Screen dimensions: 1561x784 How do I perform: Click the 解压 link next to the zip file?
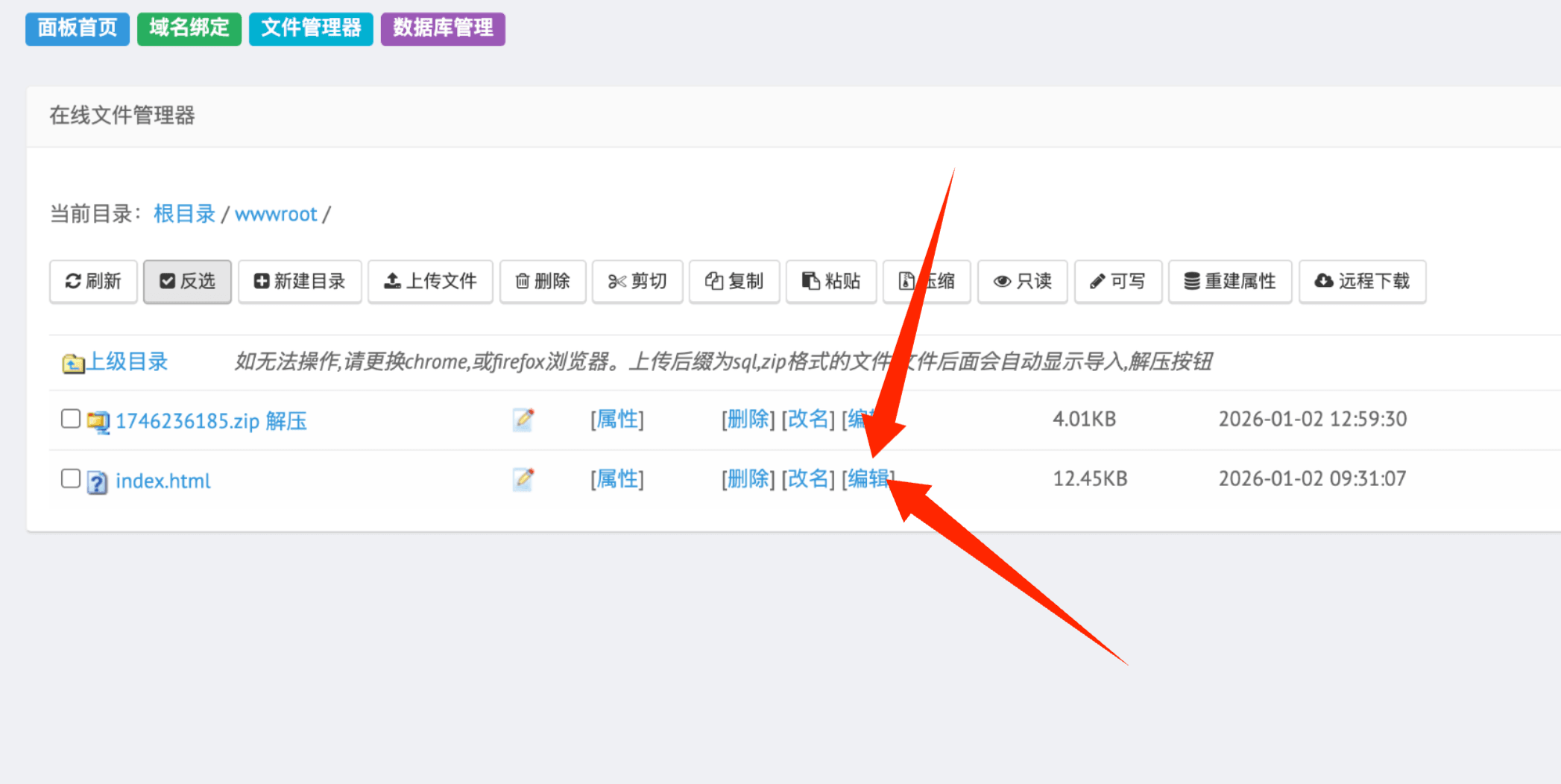[x=286, y=420]
